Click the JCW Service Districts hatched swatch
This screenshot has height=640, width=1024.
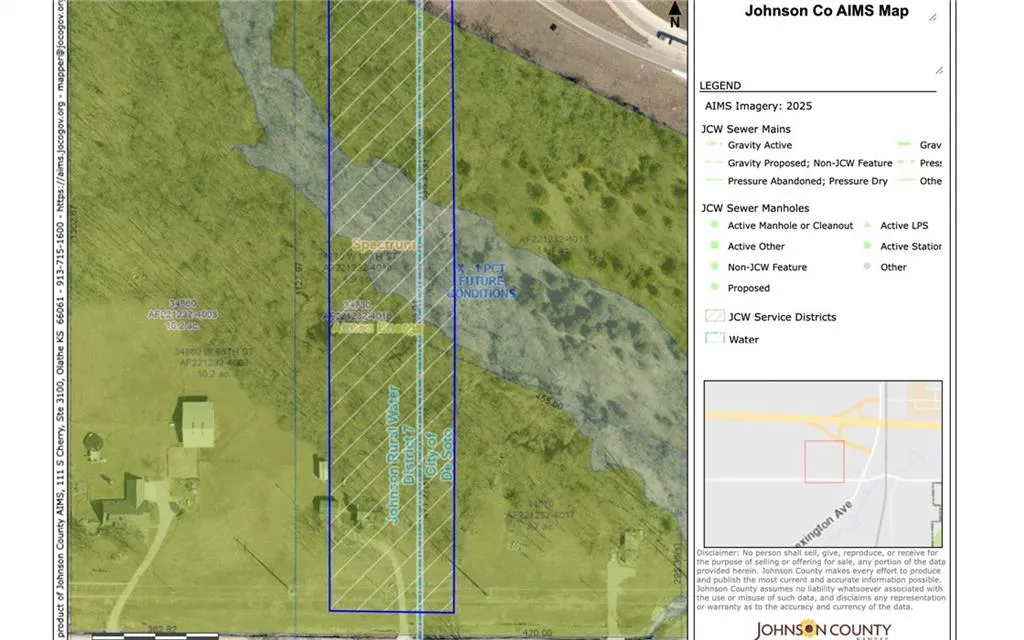(715, 316)
